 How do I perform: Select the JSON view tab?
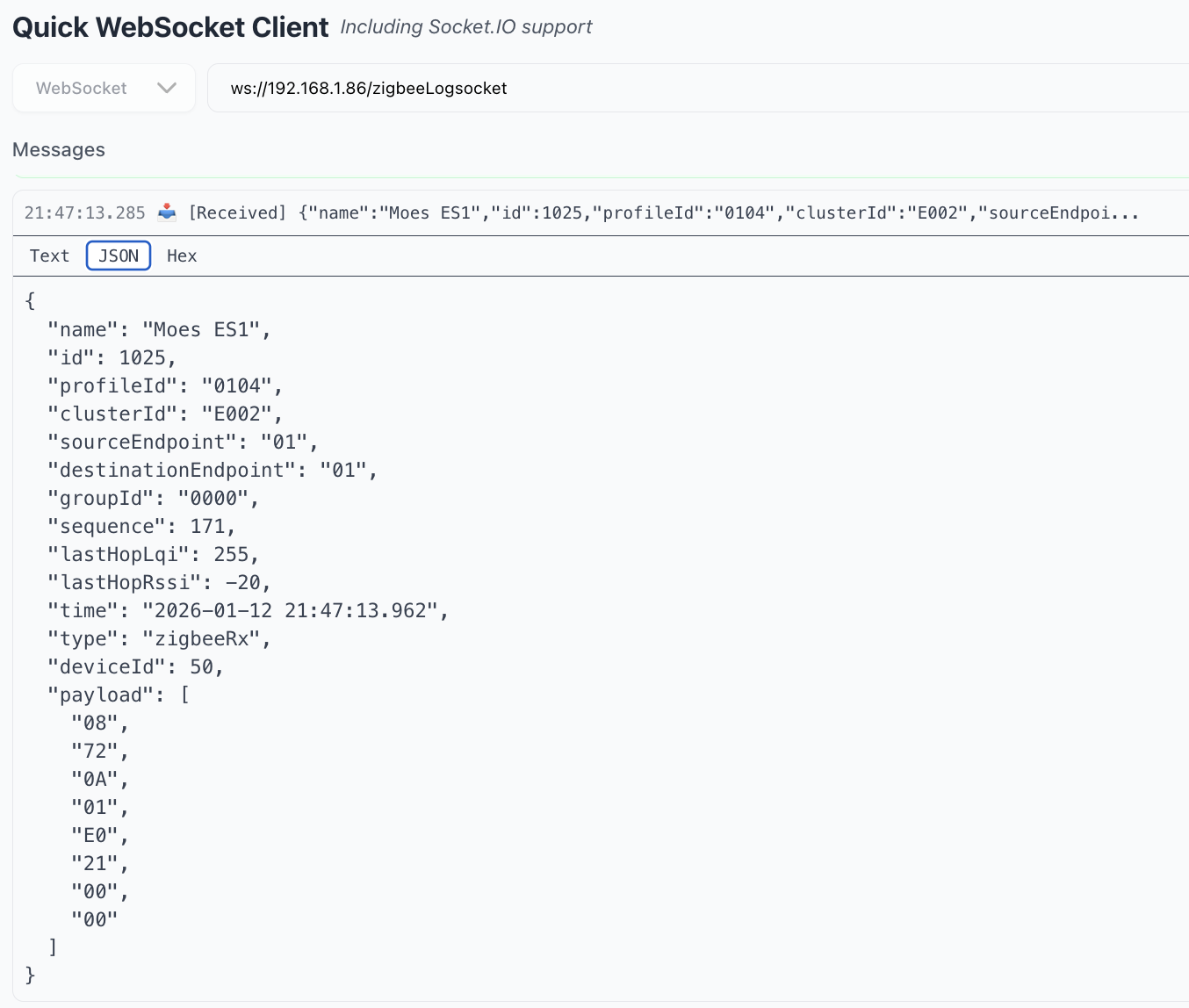point(119,256)
